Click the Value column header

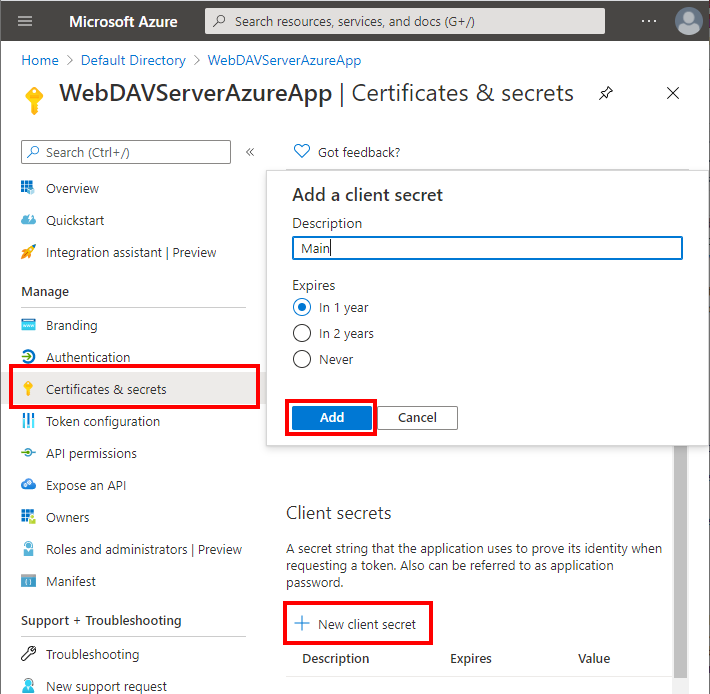point(594,658)
